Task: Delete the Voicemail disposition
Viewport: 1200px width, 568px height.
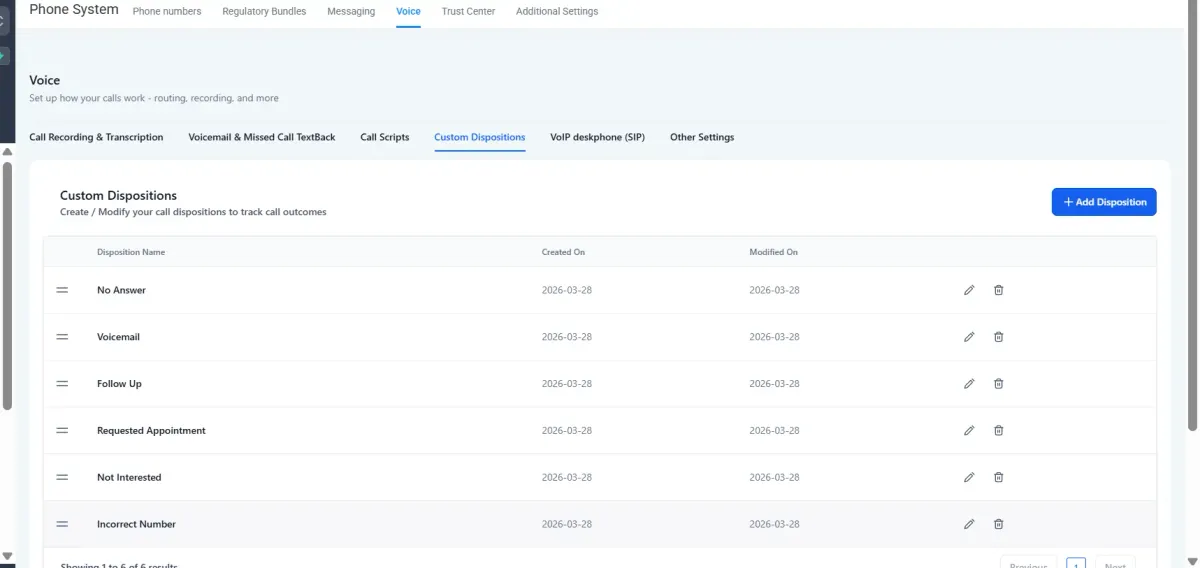Action: click(x=998, y=337)
